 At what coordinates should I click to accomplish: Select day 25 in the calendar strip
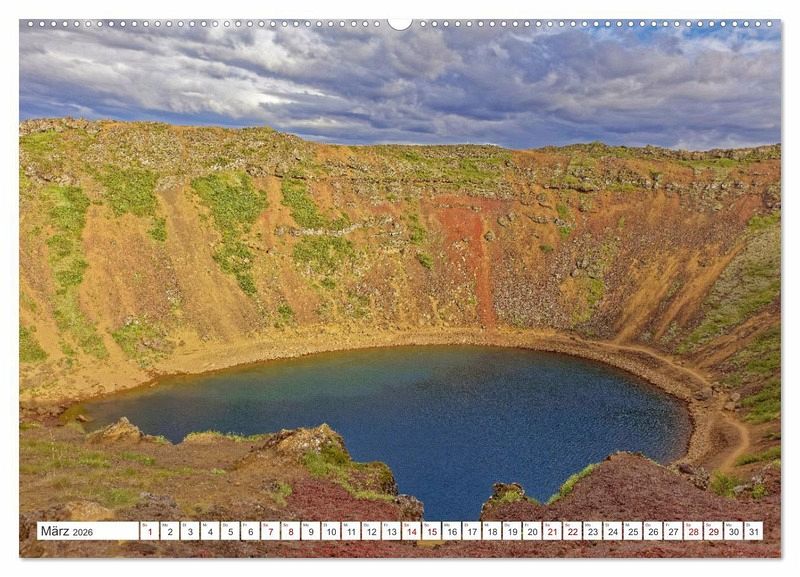point(633,531)
